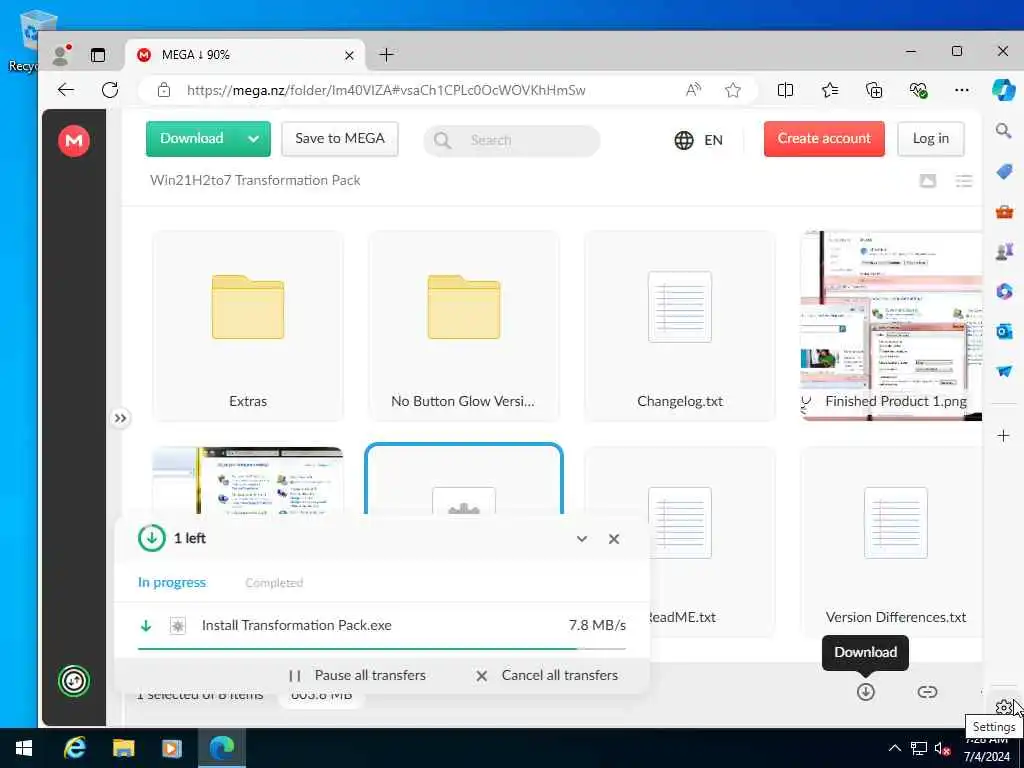Screen dimensions: 1024x768
Task: Open the Edge sidebar search icon
Action: 1004,131
